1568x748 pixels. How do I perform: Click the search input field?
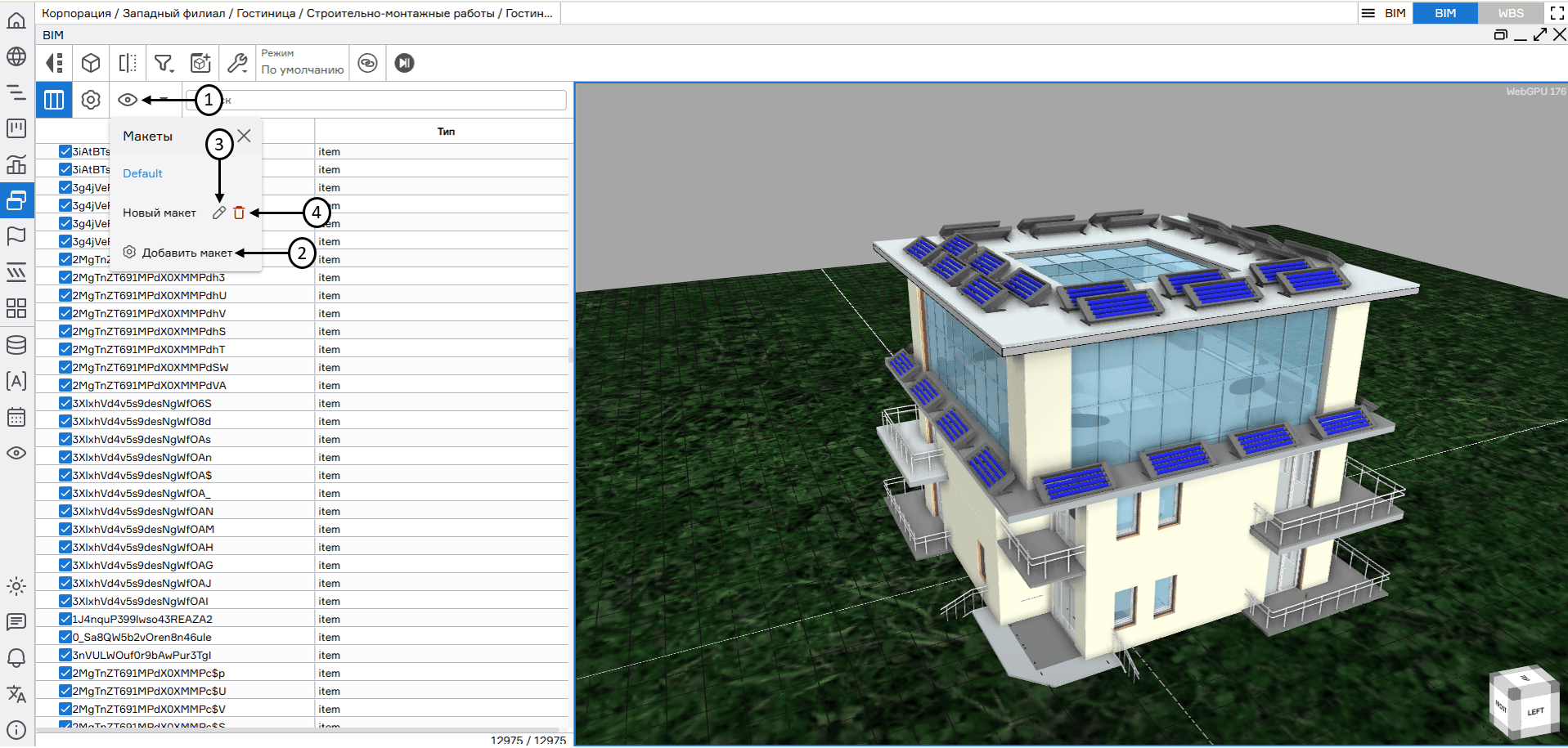coord(393,100)
